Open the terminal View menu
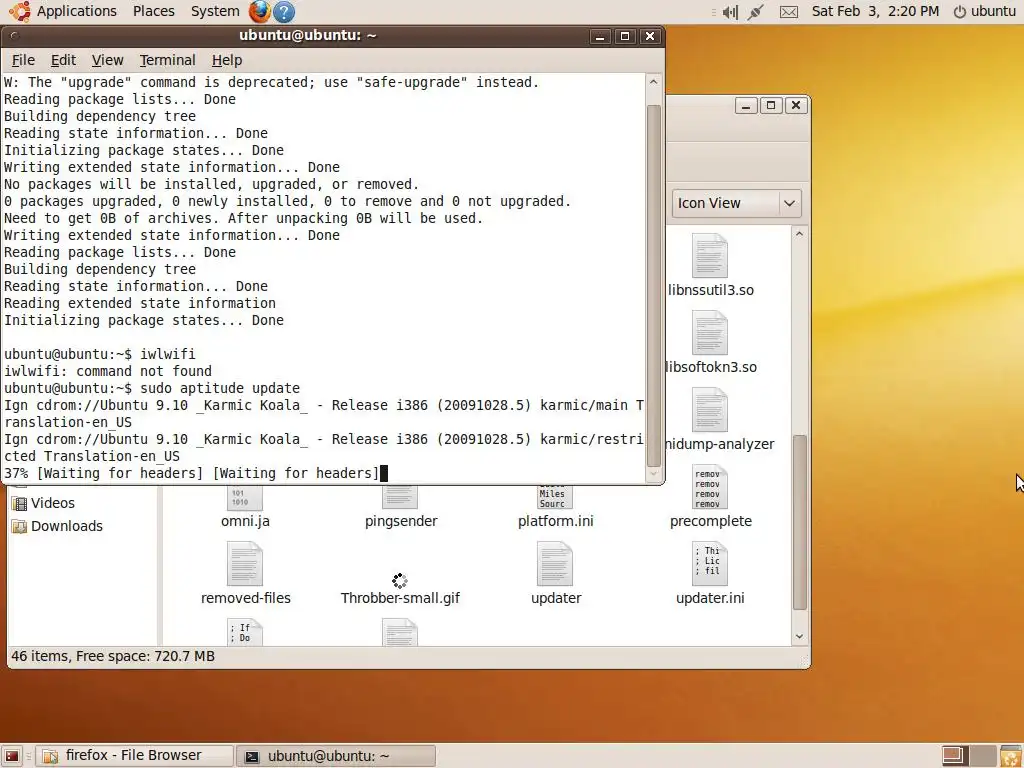The height and width of the screenshot is (768, 1024). tap(108, 60)
